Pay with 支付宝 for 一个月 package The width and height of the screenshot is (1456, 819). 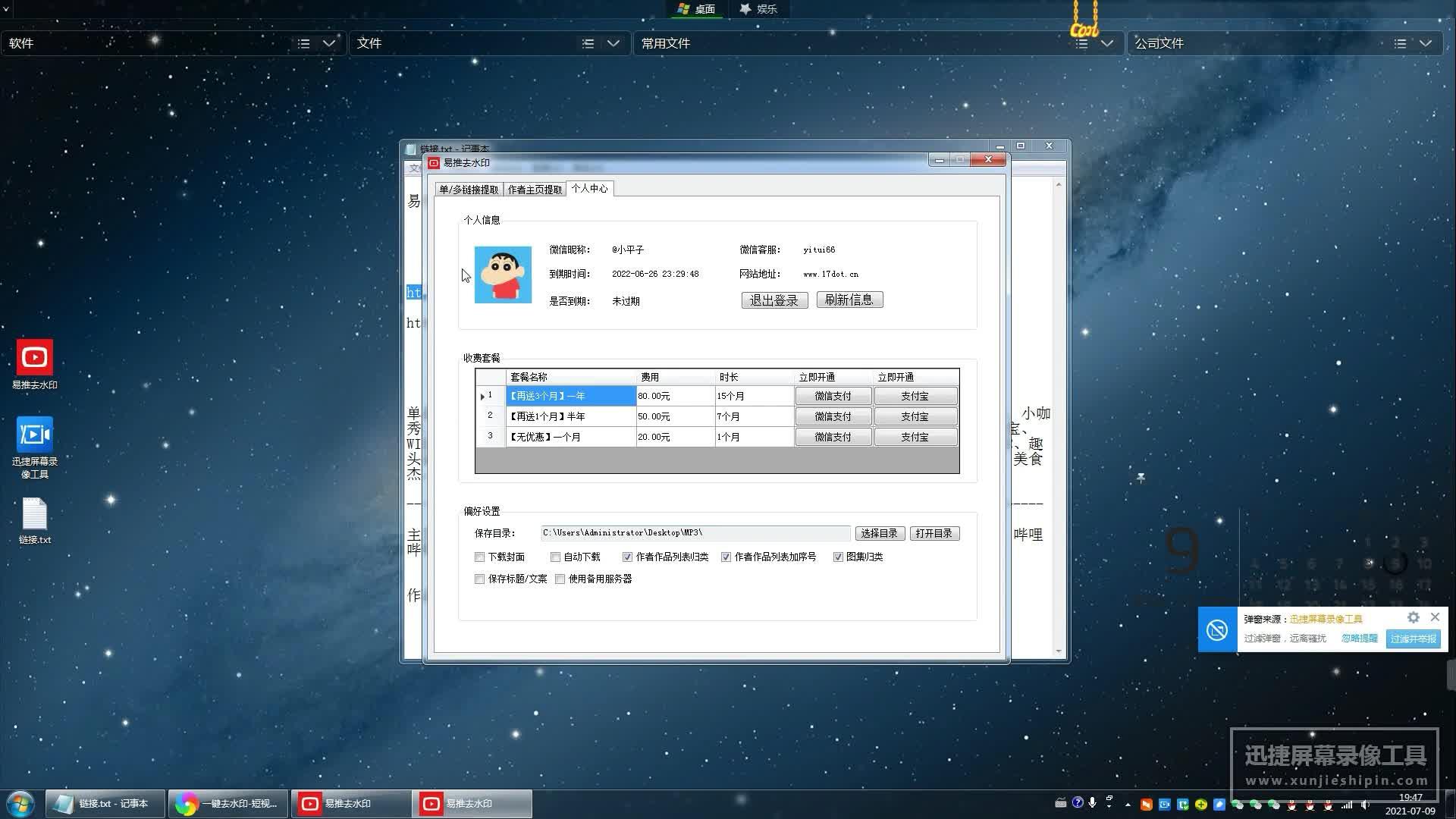915,437
